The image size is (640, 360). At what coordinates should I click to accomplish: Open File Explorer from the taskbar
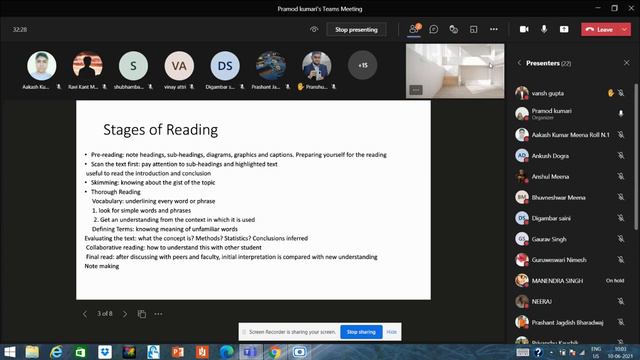tap(32, 352)
